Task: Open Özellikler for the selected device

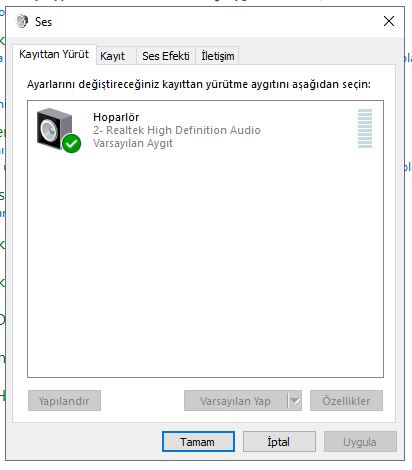Action: 346,401
